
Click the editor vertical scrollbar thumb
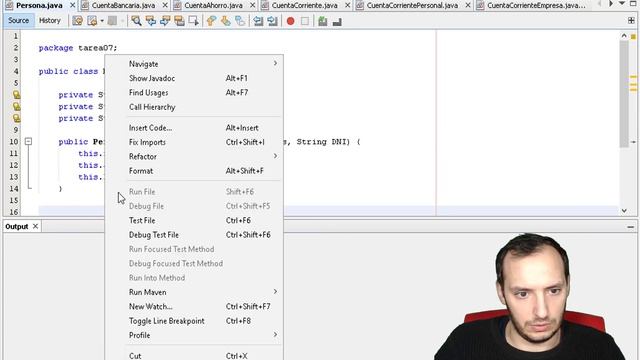[x=624, y=94]
